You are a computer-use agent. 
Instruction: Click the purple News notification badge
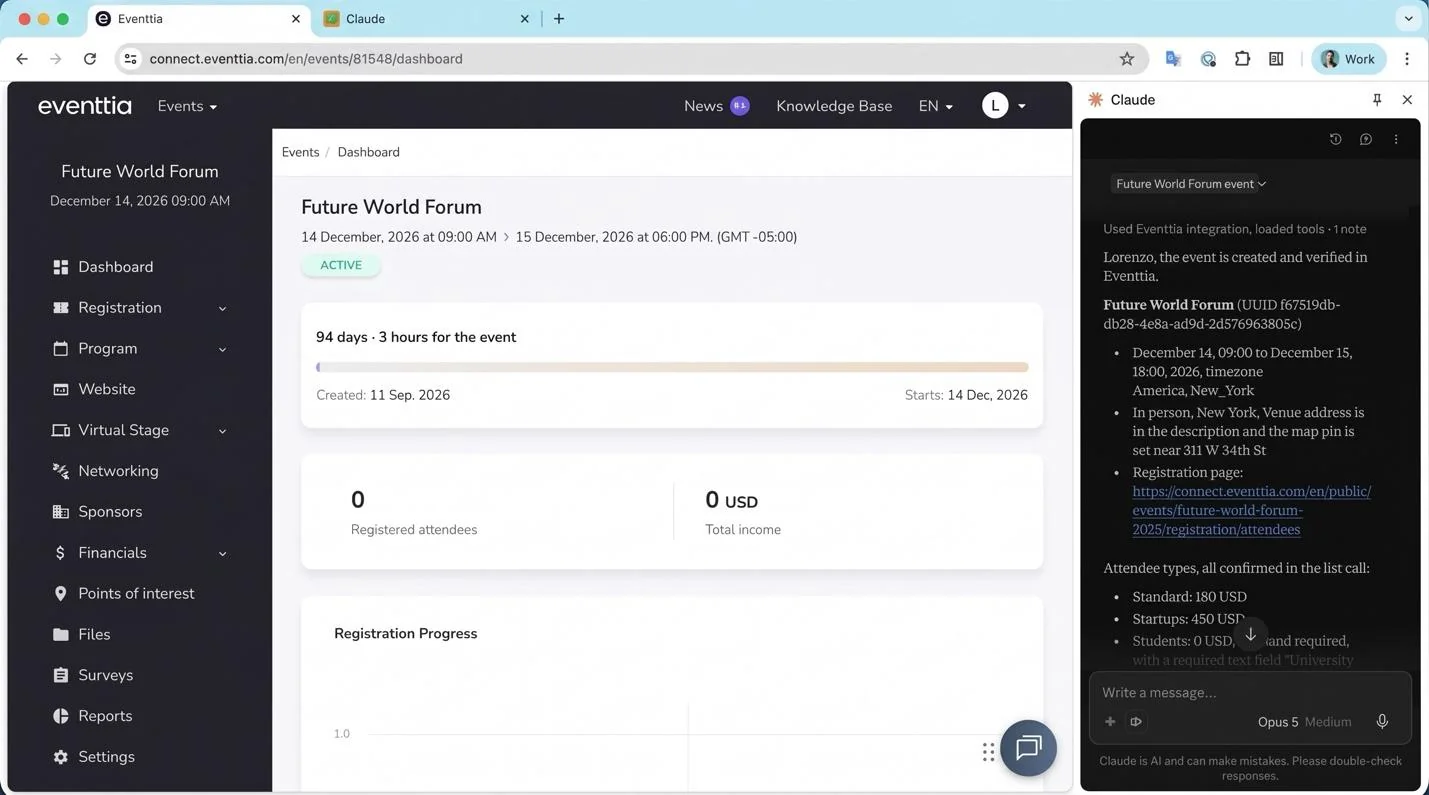point(740,106)
